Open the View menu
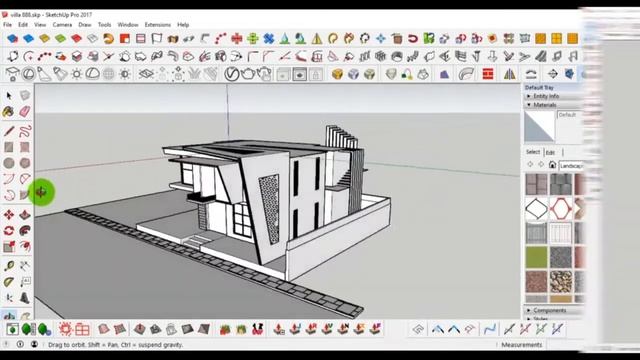The image size is (640, 360). point(40,25)
